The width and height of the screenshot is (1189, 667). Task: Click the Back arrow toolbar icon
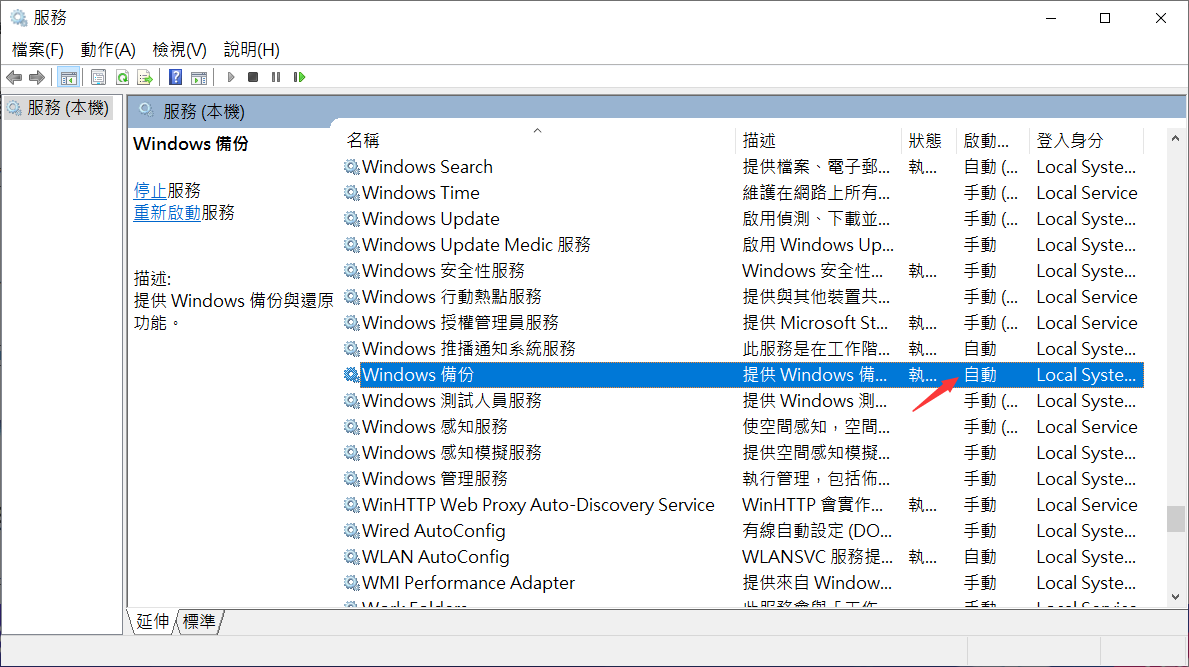[x=14, y=77]
